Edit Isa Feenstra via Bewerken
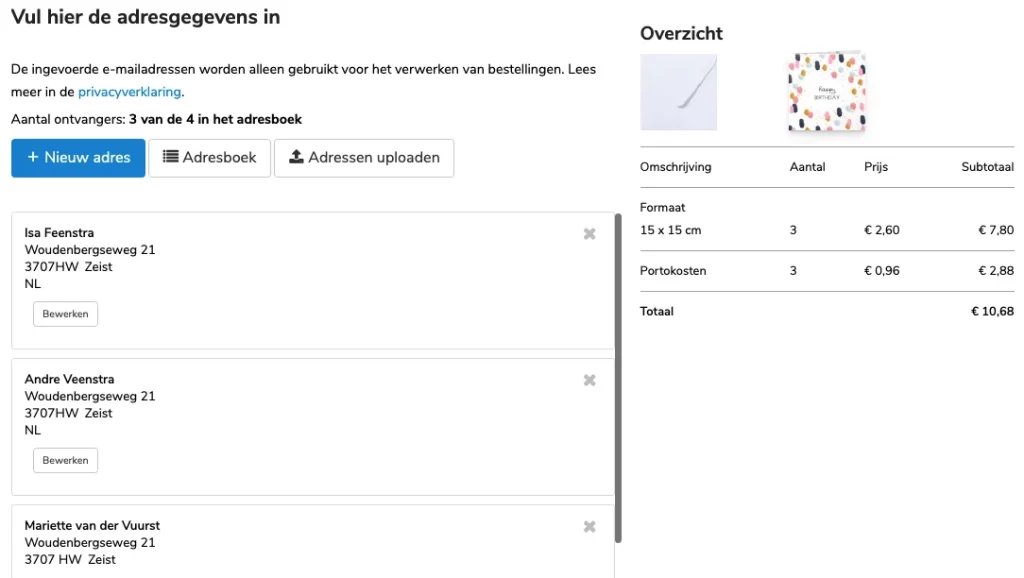 pyautogui.click(x=65, y=313)
